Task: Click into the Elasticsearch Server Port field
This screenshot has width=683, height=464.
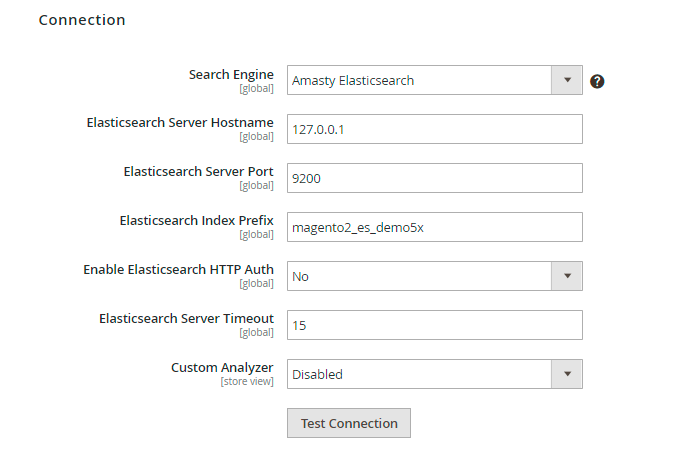Action: click(434, 178)
